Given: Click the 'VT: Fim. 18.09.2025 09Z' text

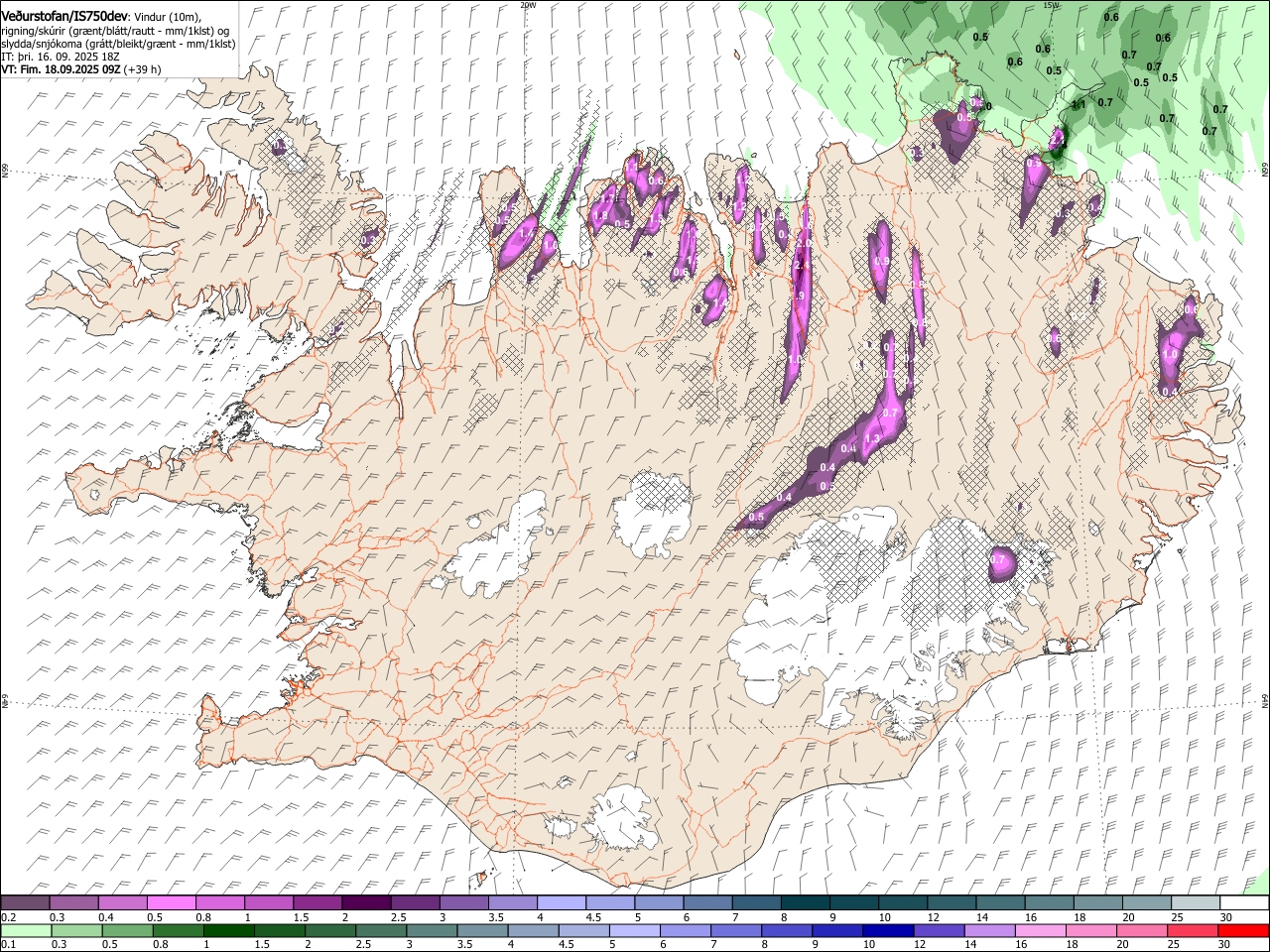Looking at the screenshot, I should (x=61, y=69).
